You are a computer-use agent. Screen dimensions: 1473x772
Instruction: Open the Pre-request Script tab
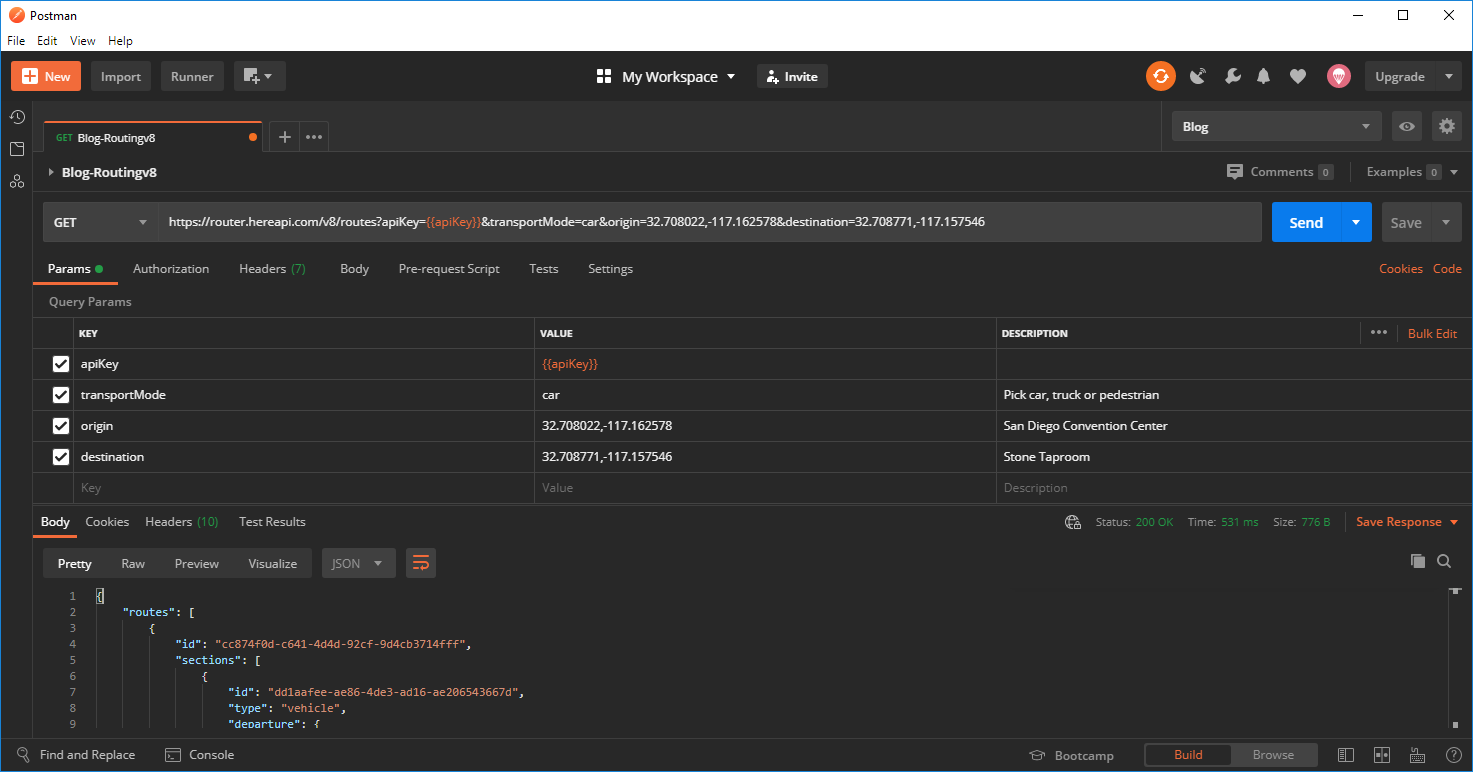click(449, 269)
